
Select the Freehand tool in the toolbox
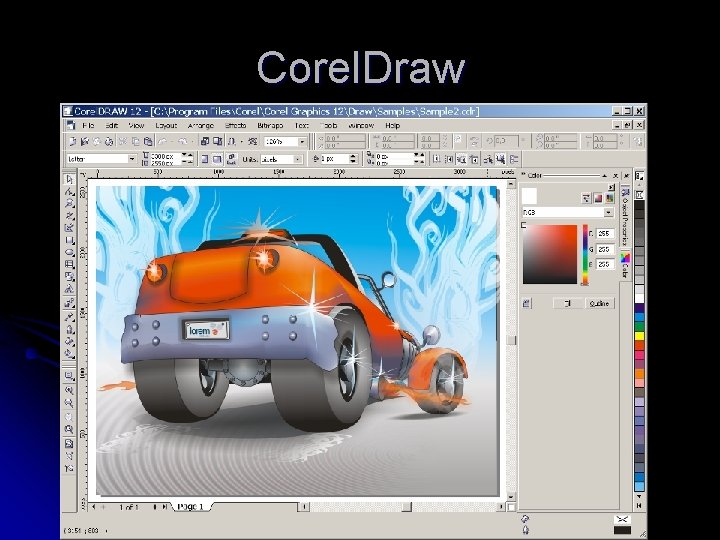[x=69, y=215]
